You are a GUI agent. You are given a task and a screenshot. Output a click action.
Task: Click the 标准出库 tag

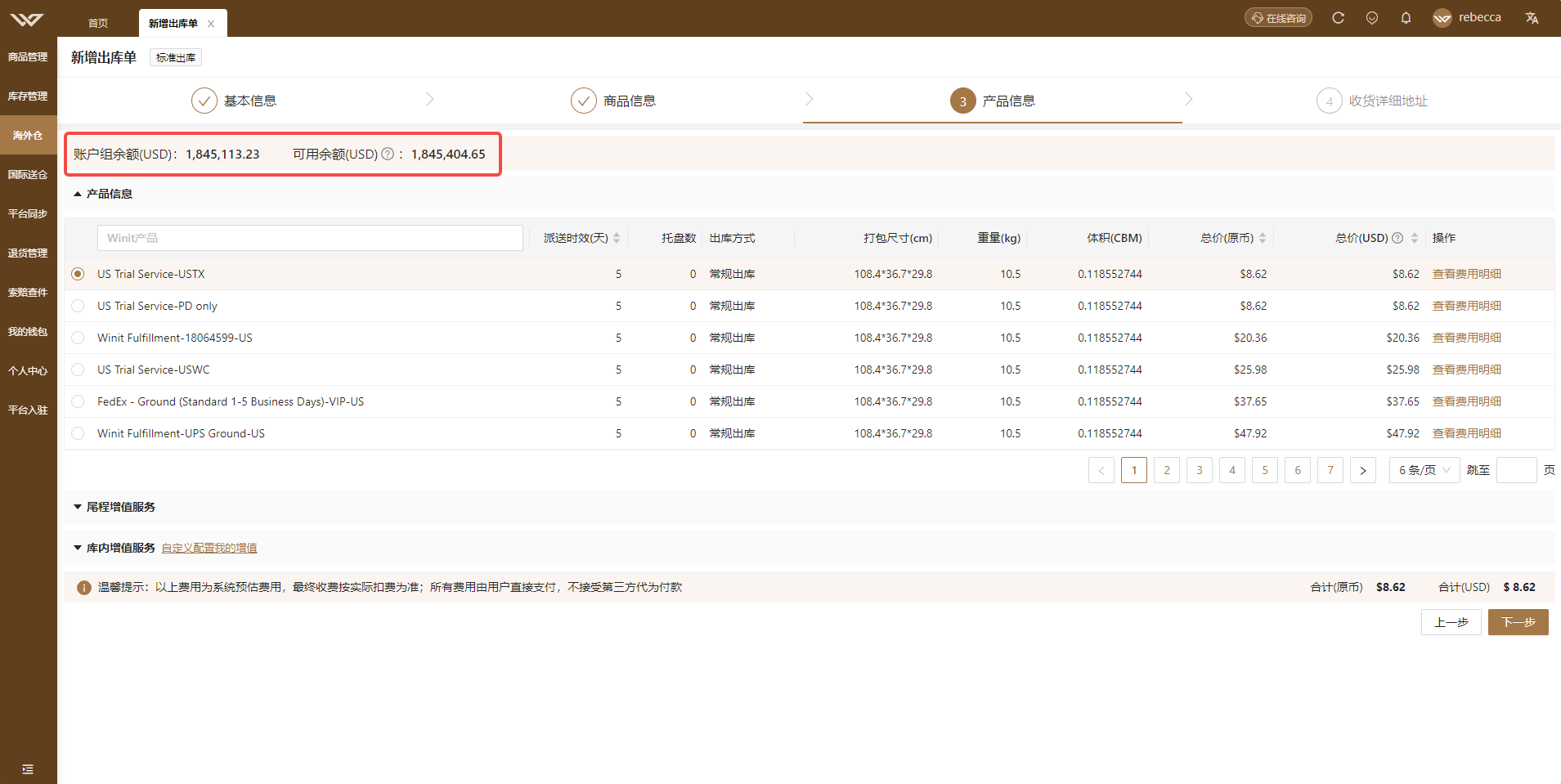point(176,57)
